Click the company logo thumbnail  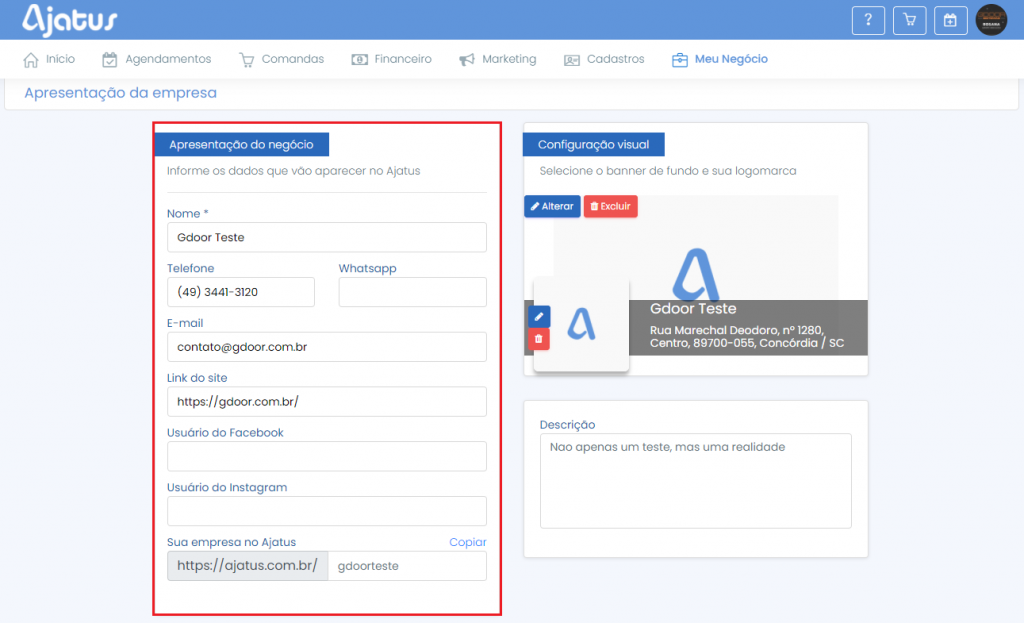581,325
